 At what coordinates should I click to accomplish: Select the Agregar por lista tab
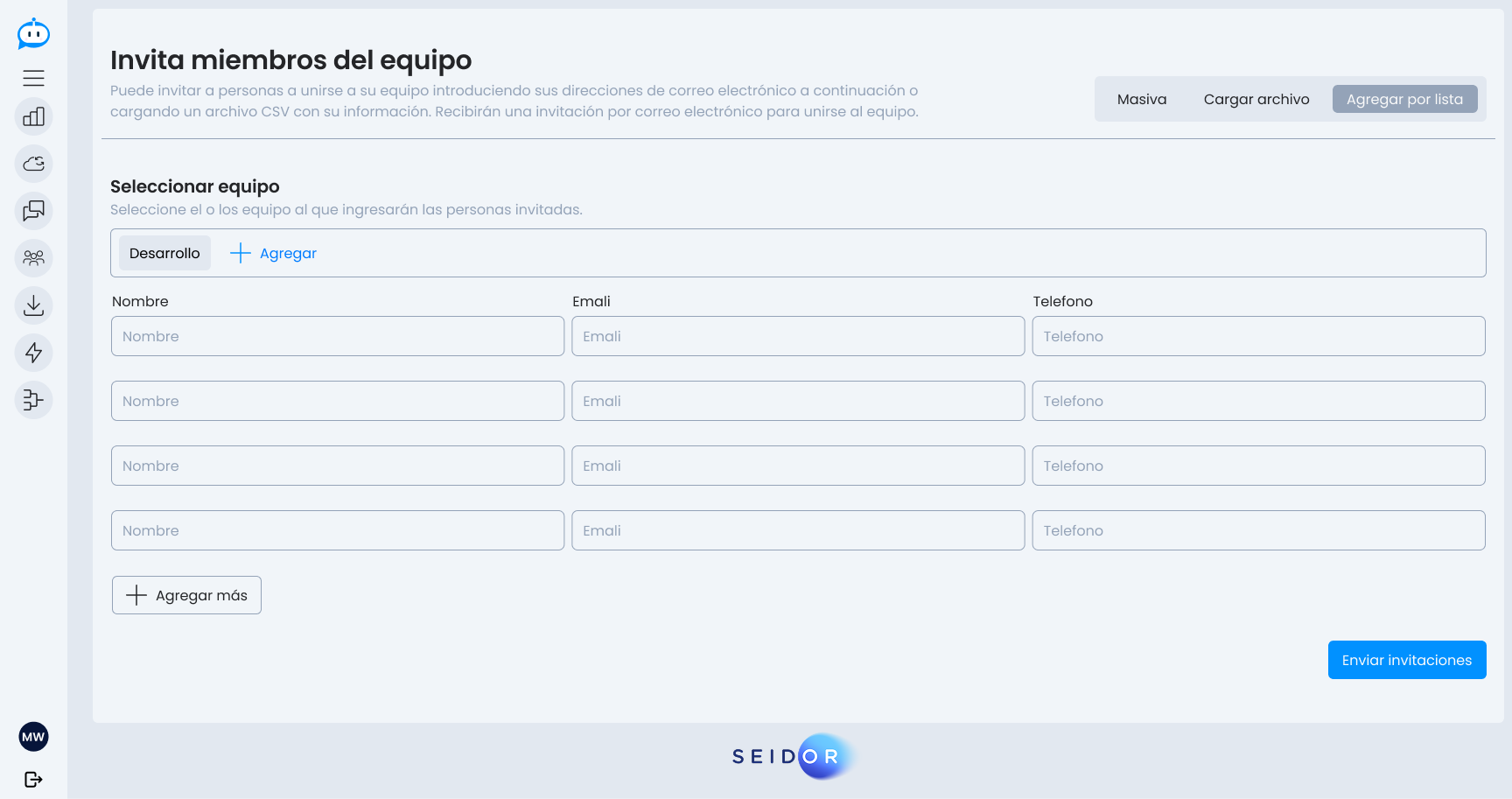coord(1403,99)
